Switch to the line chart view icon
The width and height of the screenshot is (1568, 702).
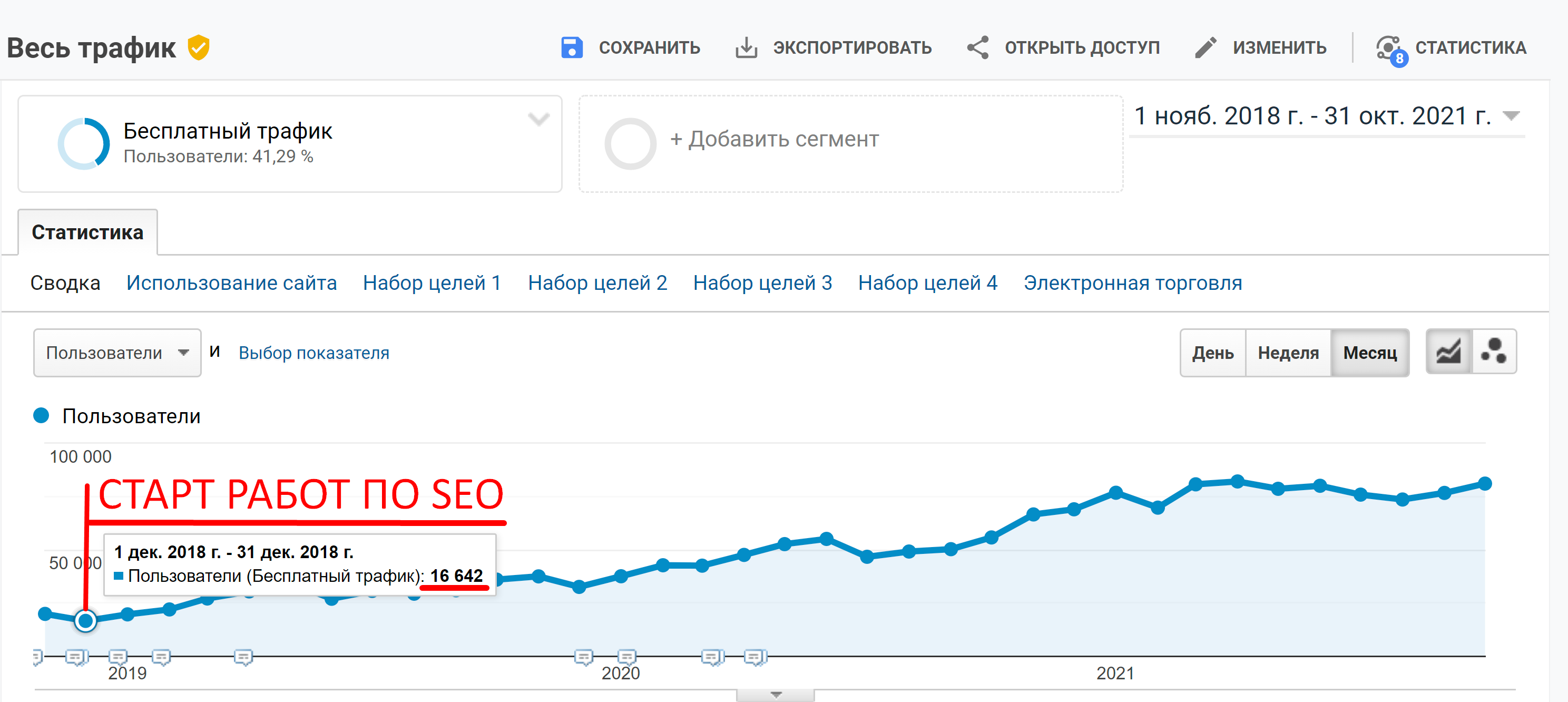click(x=1448, y=352)
